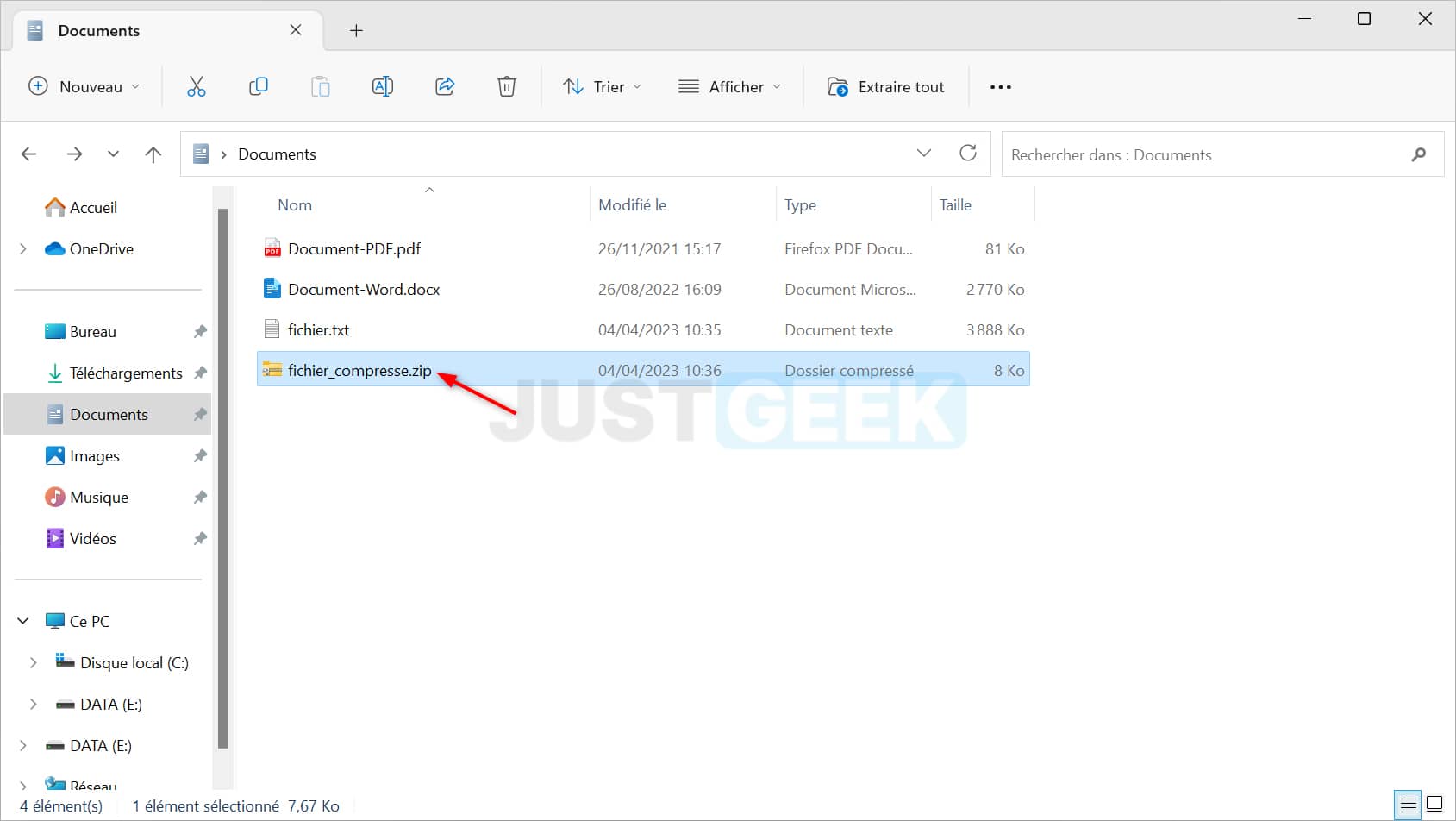Expand the OneDrive tree node
This screenshot has height=821, width=1456.
coord(23,248)
